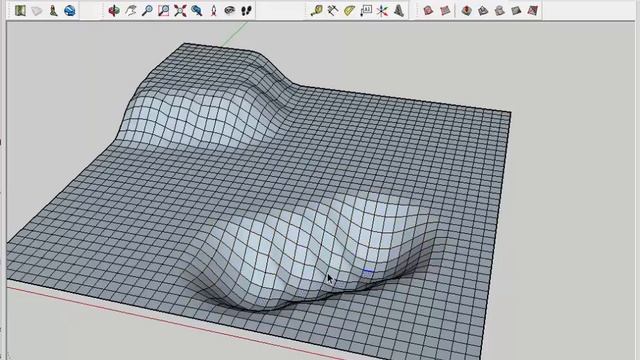Activate the Axes tool
640x360 pixels.
(382, 10)
